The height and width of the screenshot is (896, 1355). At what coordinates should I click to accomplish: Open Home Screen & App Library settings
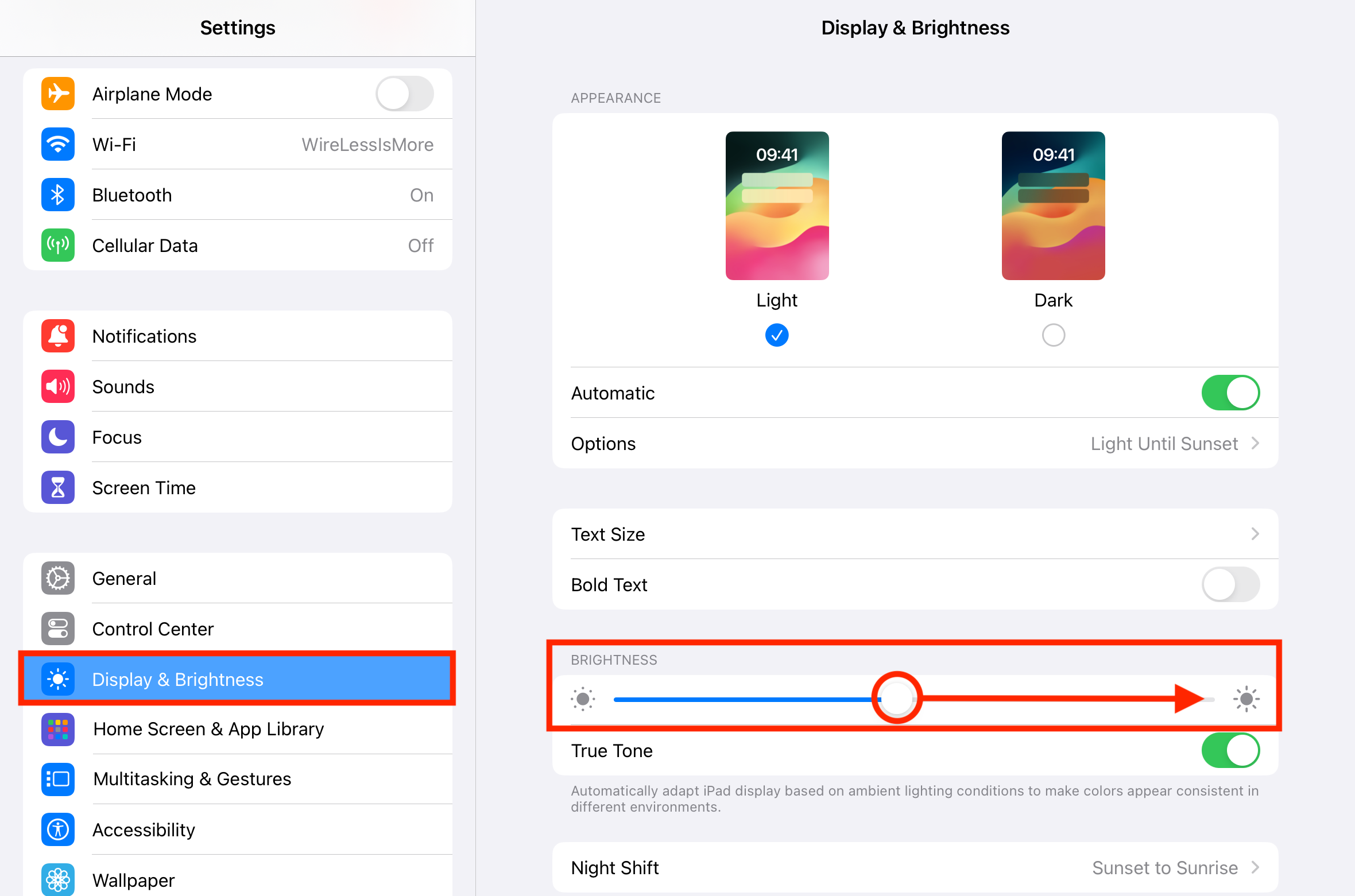(238, 728)
